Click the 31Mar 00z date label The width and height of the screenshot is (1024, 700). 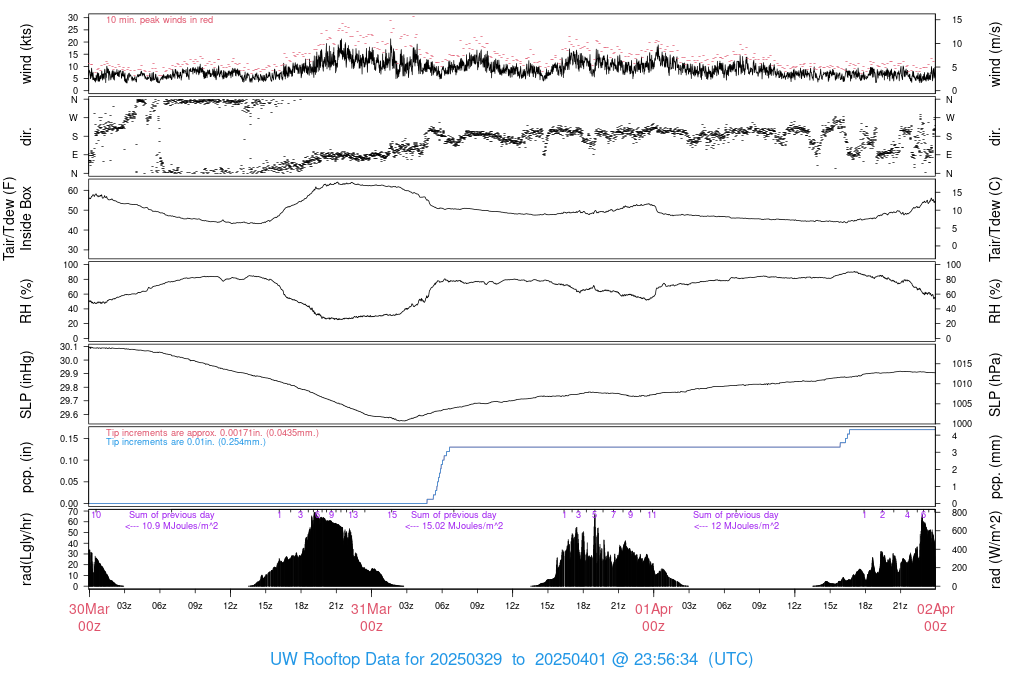[x=371, y=617]
